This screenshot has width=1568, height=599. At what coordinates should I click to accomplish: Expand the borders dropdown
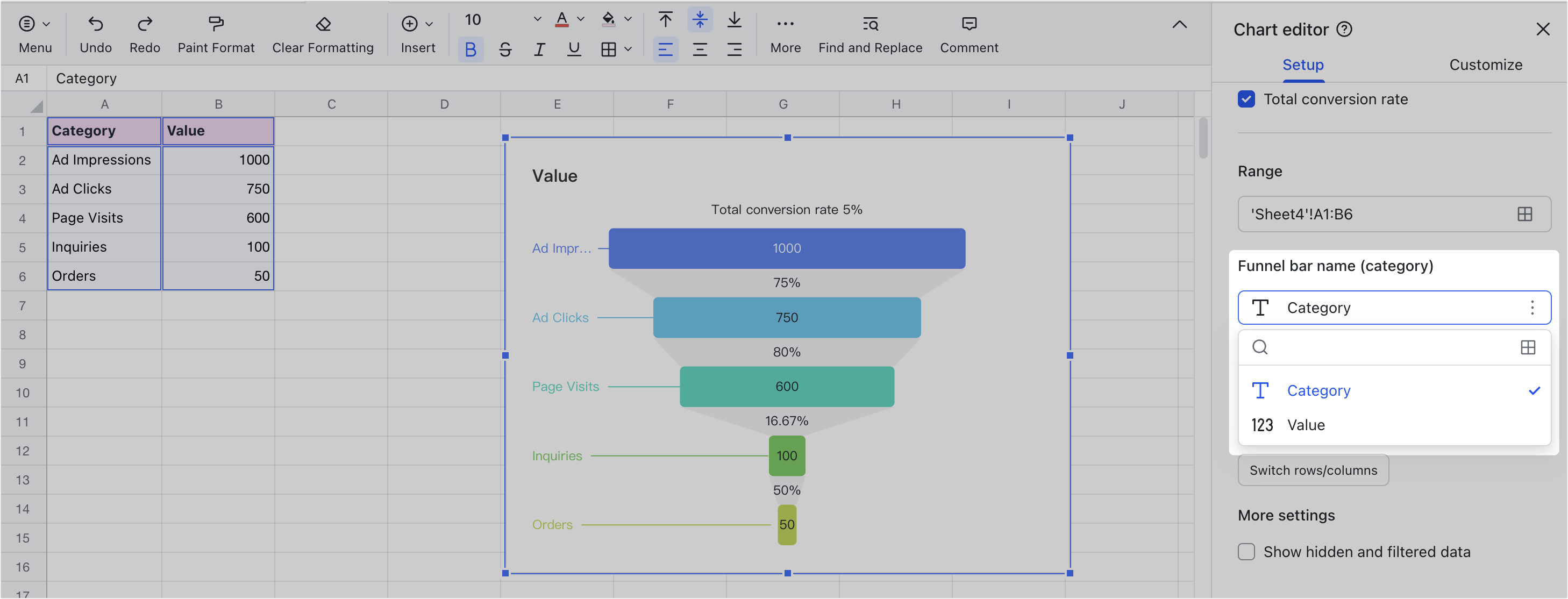(629, 50)
